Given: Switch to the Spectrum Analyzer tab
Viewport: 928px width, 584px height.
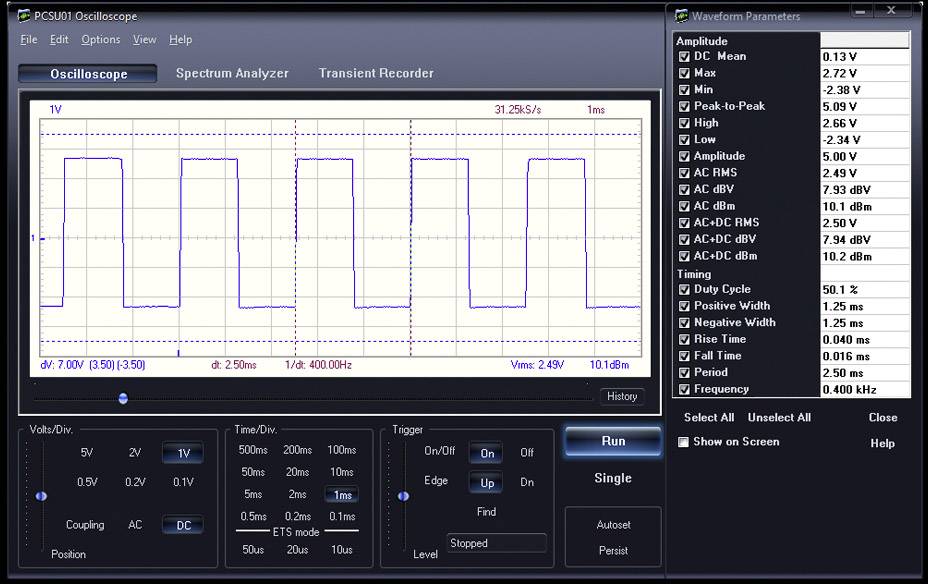Looking at the screenshot, I should tap(232, 72).
